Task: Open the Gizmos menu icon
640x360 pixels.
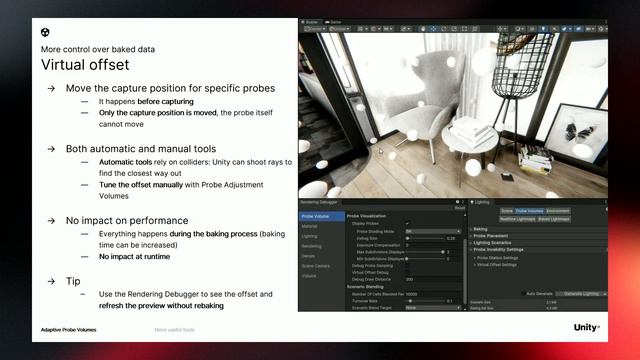Action: [601, 29]
